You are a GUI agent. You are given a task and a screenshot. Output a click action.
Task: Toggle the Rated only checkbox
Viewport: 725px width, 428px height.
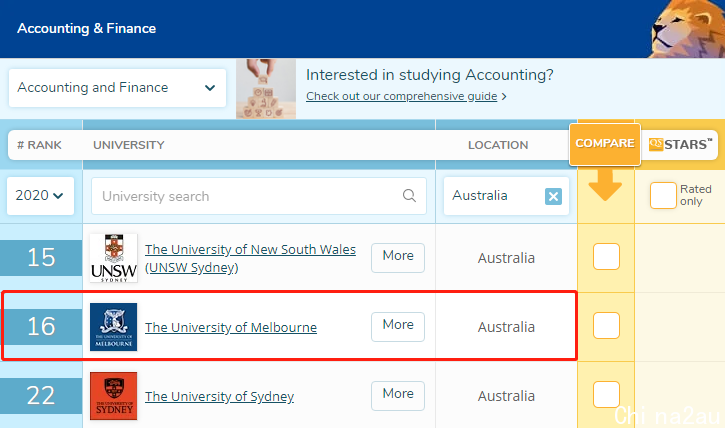point(663,196)
